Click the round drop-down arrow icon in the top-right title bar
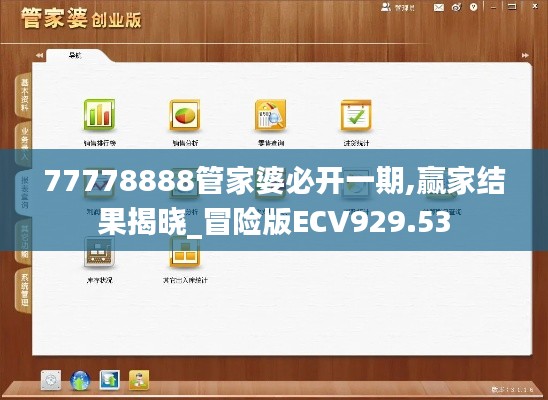The image size is (548, 400). 474,7
